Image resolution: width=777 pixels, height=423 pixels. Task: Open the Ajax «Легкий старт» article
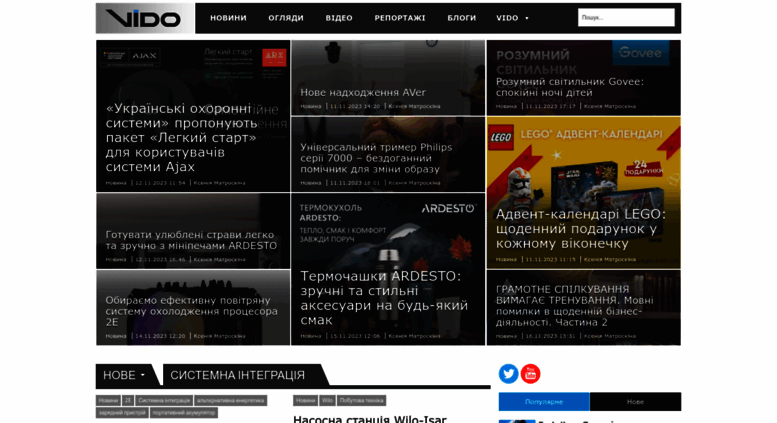pos(181,137)
